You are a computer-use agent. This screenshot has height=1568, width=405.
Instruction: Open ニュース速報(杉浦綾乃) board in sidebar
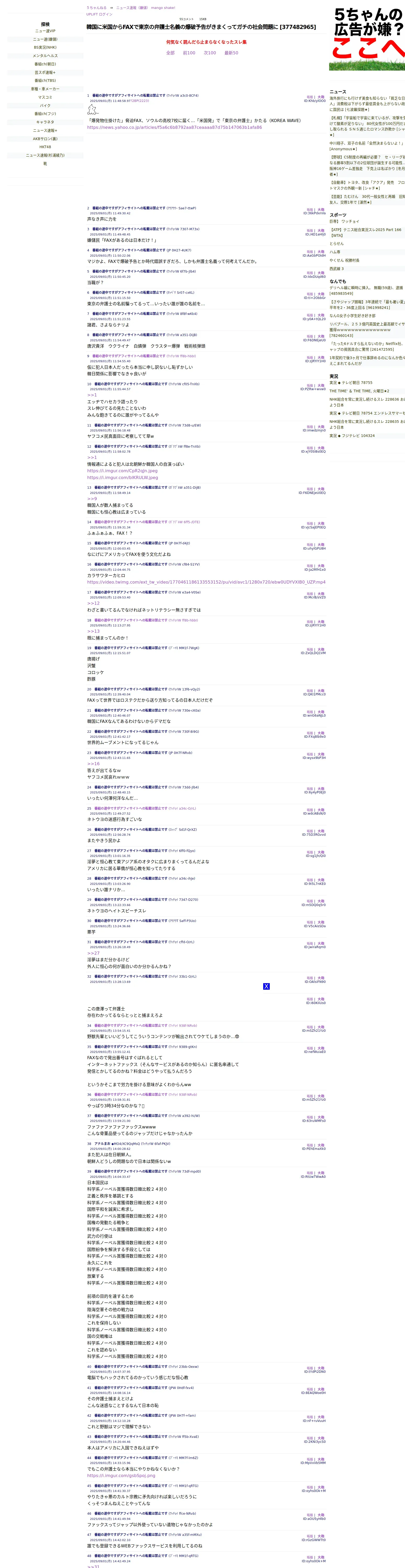tap(45, 155)
